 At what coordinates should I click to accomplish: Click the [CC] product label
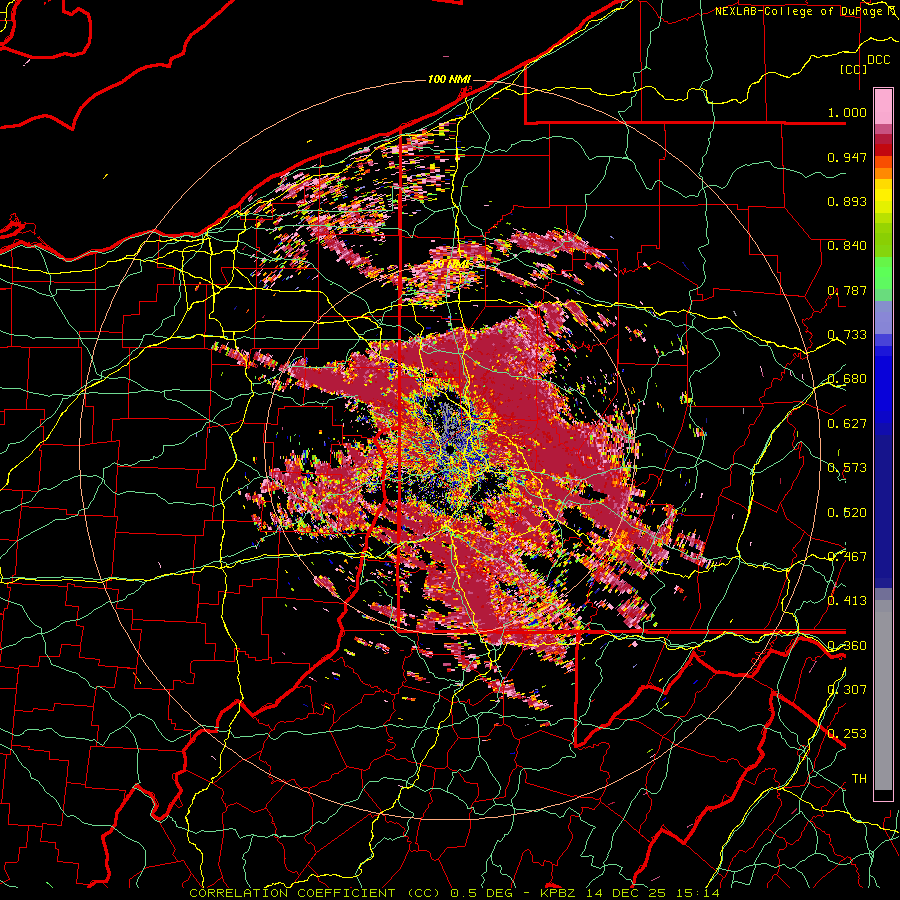tap(854, 69)
